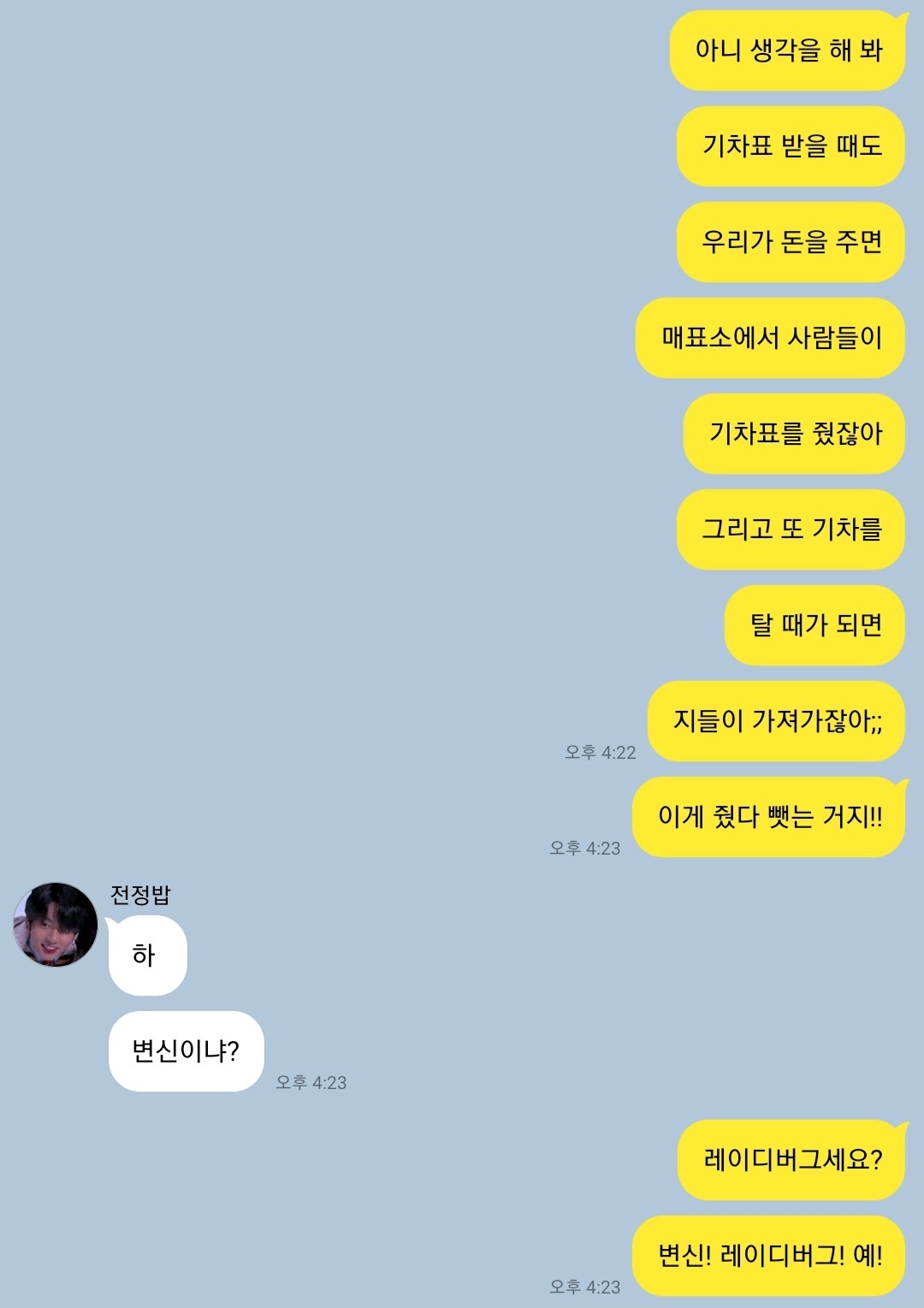
Task: Select the '탈 때가 되면' bubble
Action: (815, 625)
